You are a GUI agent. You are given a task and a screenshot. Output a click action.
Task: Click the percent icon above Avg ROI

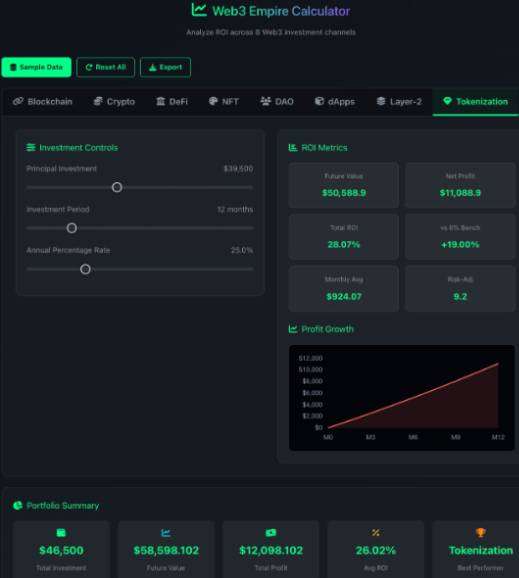pos(376,533)
